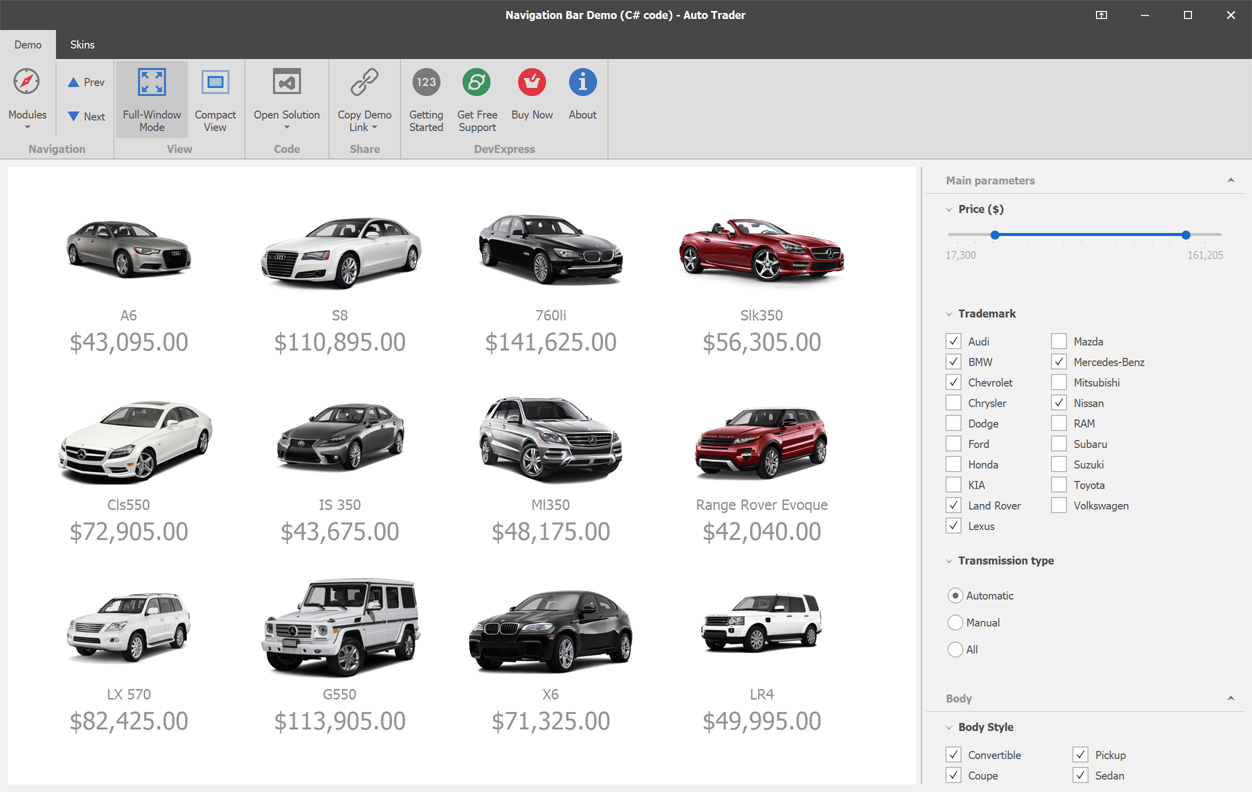The width and height of the screenshot is (1252, 792).
Task: Click the Prev navigation button
Action: tap(85, 82)
